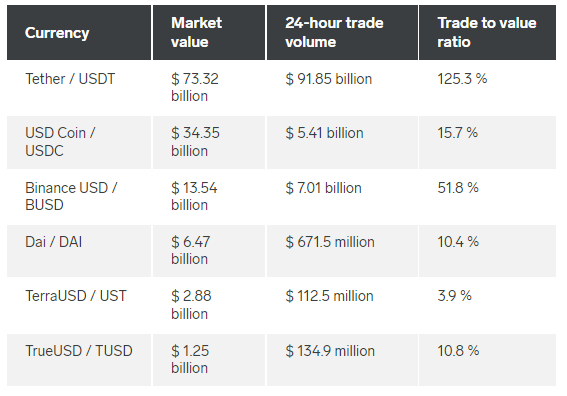The width and height of the screenshot is (567, 396).
Task: Select the Trade to value ratio header
Action: click(x=487, y=33)
